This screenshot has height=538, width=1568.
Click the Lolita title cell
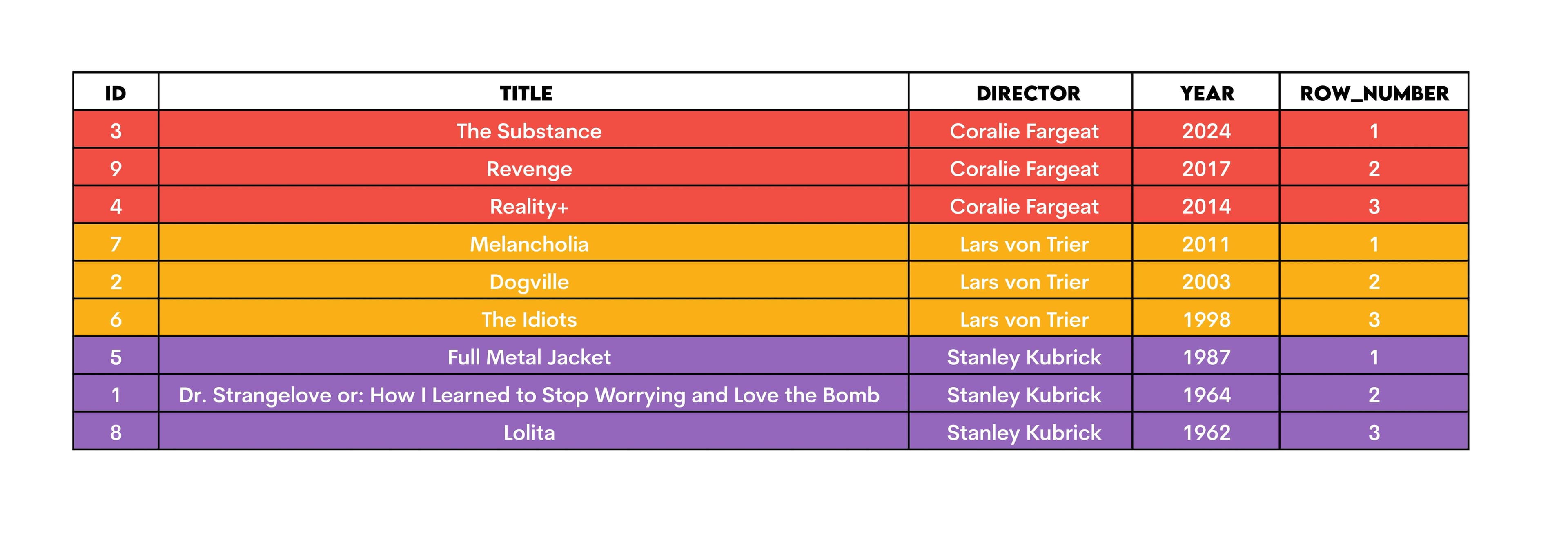pos(529,433)
